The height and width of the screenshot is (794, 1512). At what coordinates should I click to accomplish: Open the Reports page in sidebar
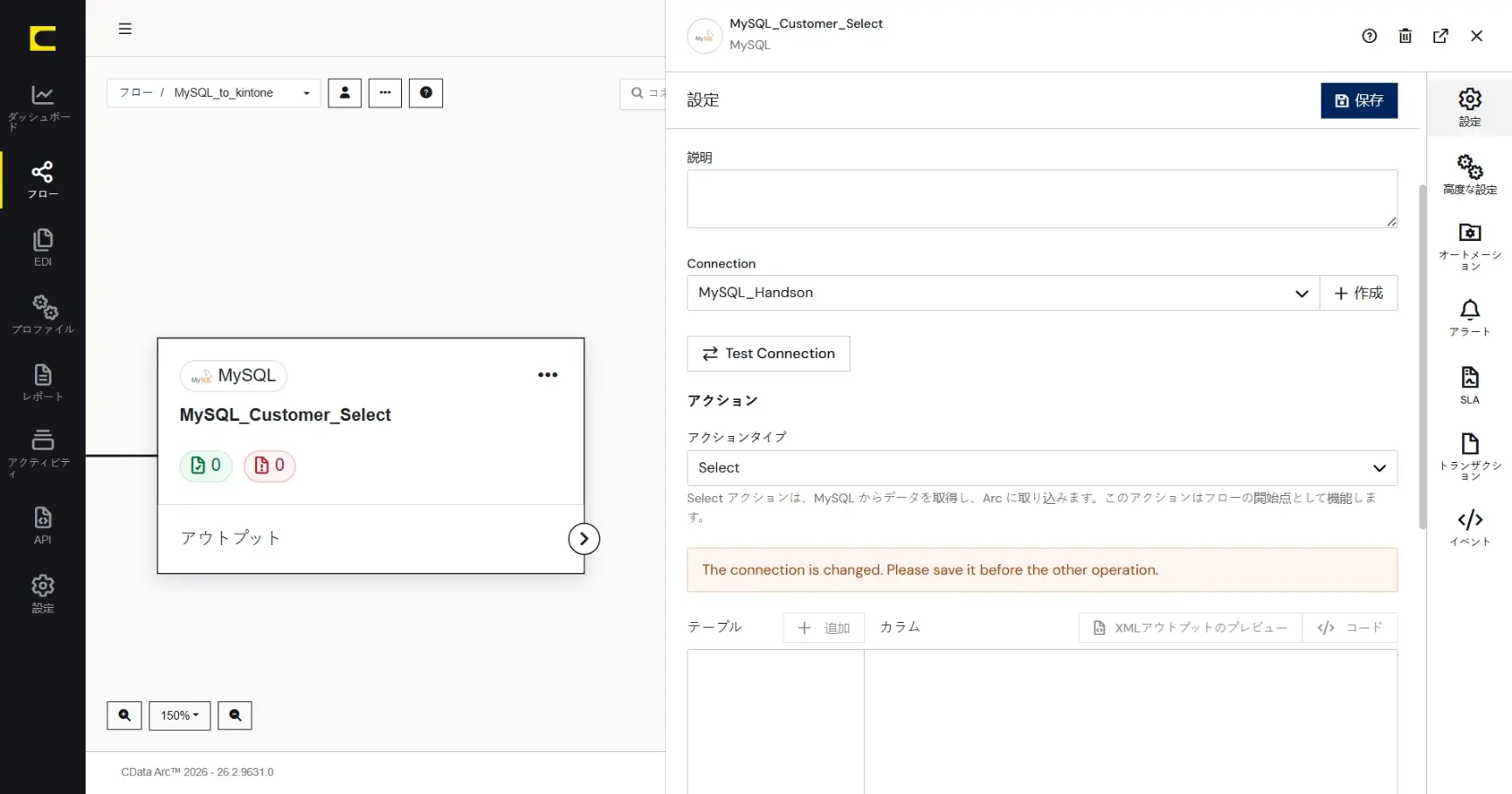point(42,383)
